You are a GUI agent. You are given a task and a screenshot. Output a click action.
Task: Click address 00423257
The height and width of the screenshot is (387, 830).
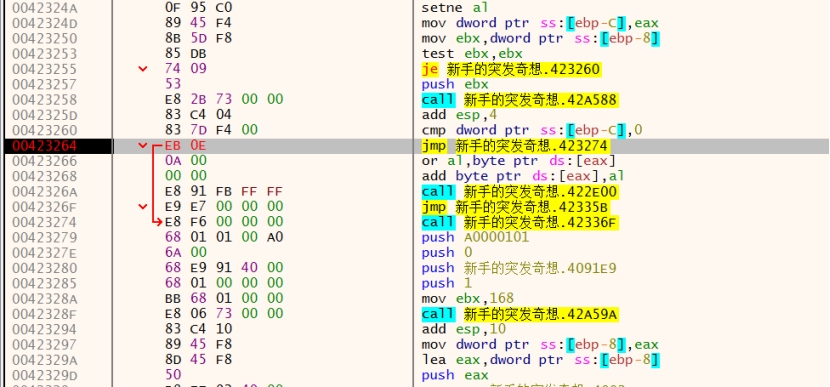44,85
